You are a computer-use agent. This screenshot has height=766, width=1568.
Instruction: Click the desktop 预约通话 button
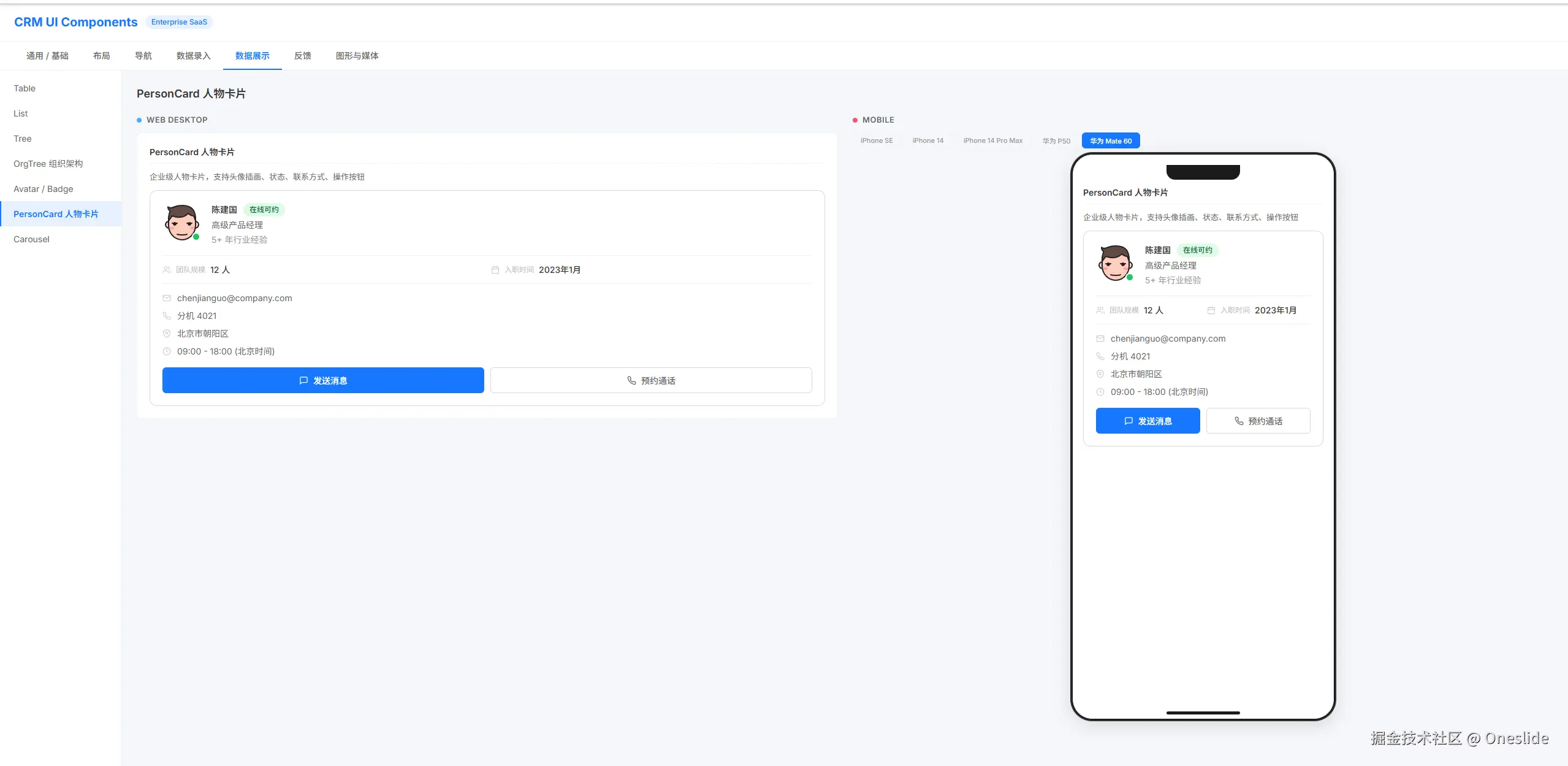(651, 380)
